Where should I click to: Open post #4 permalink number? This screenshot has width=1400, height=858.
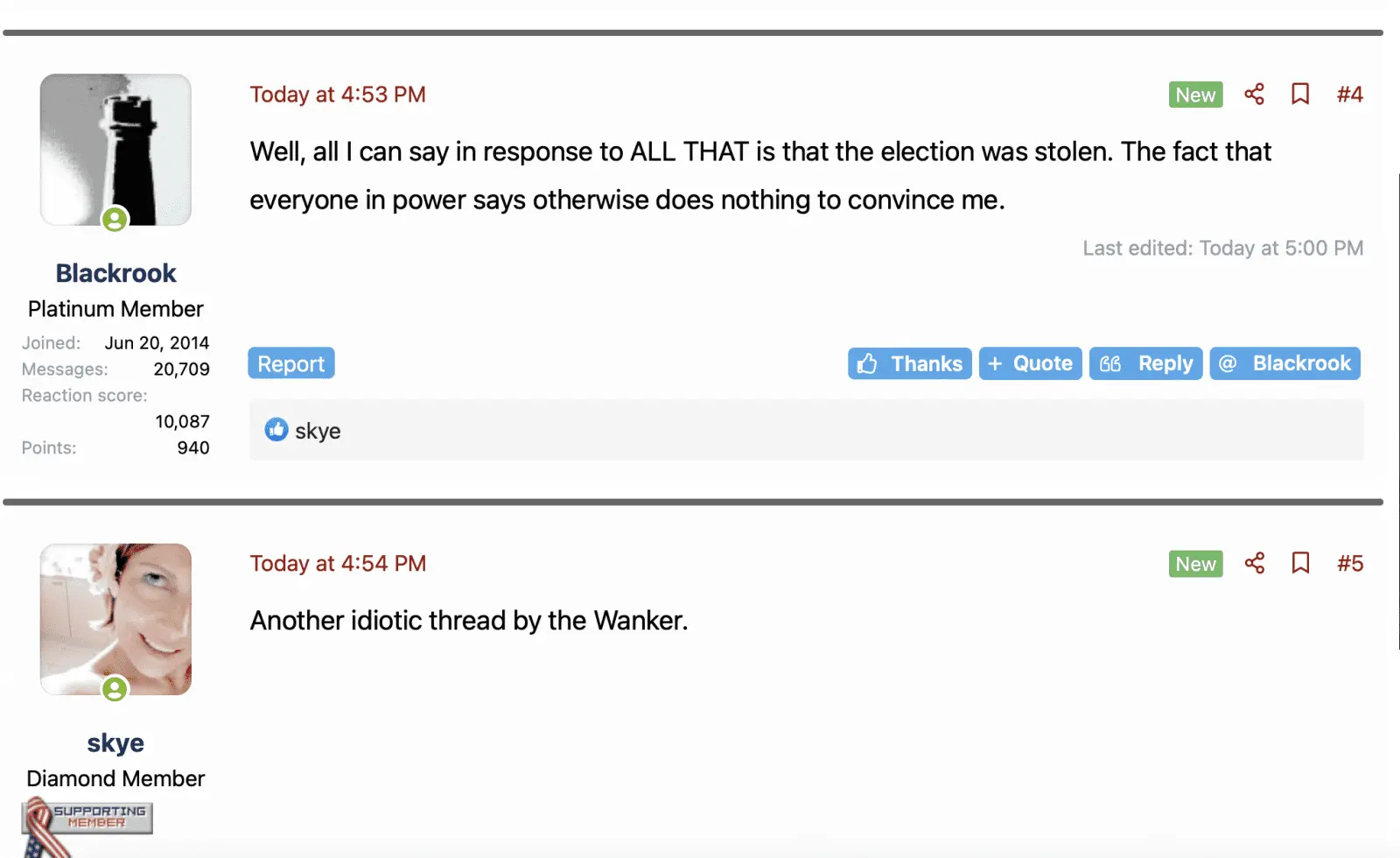1349,95
